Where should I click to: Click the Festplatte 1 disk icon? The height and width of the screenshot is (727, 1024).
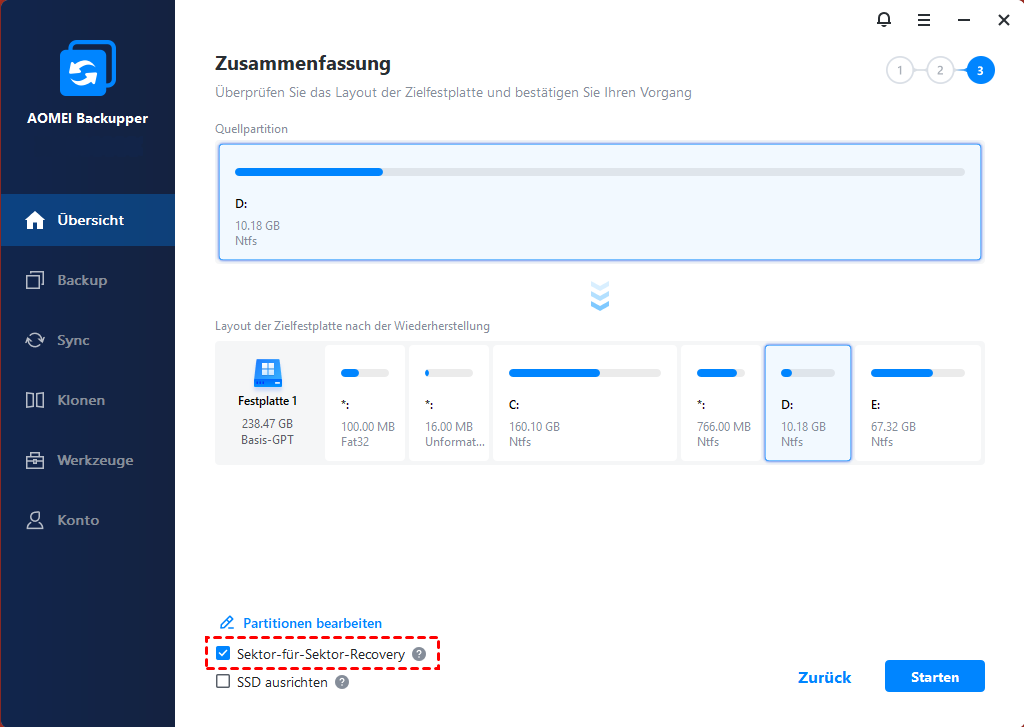[267, 374]
